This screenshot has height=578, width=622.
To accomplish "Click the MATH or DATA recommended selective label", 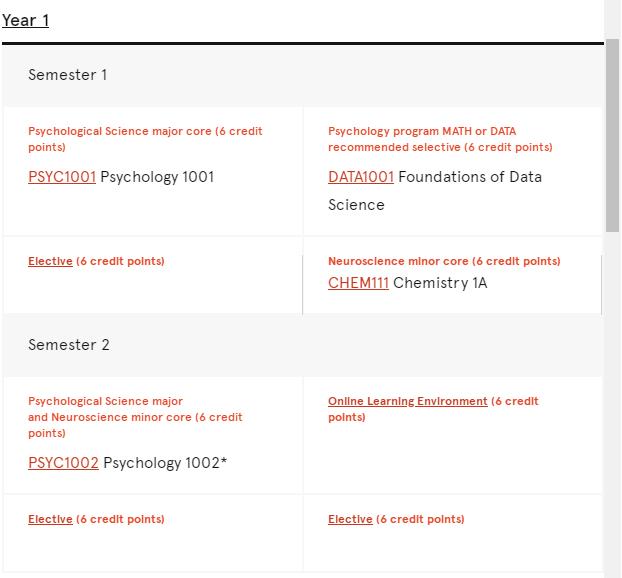I will 440,139.
